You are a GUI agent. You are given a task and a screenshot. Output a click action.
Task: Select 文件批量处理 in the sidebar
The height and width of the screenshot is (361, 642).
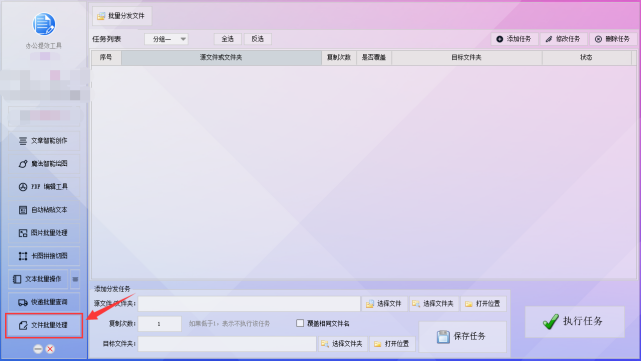pyautogui.click(x=44, y=325)
